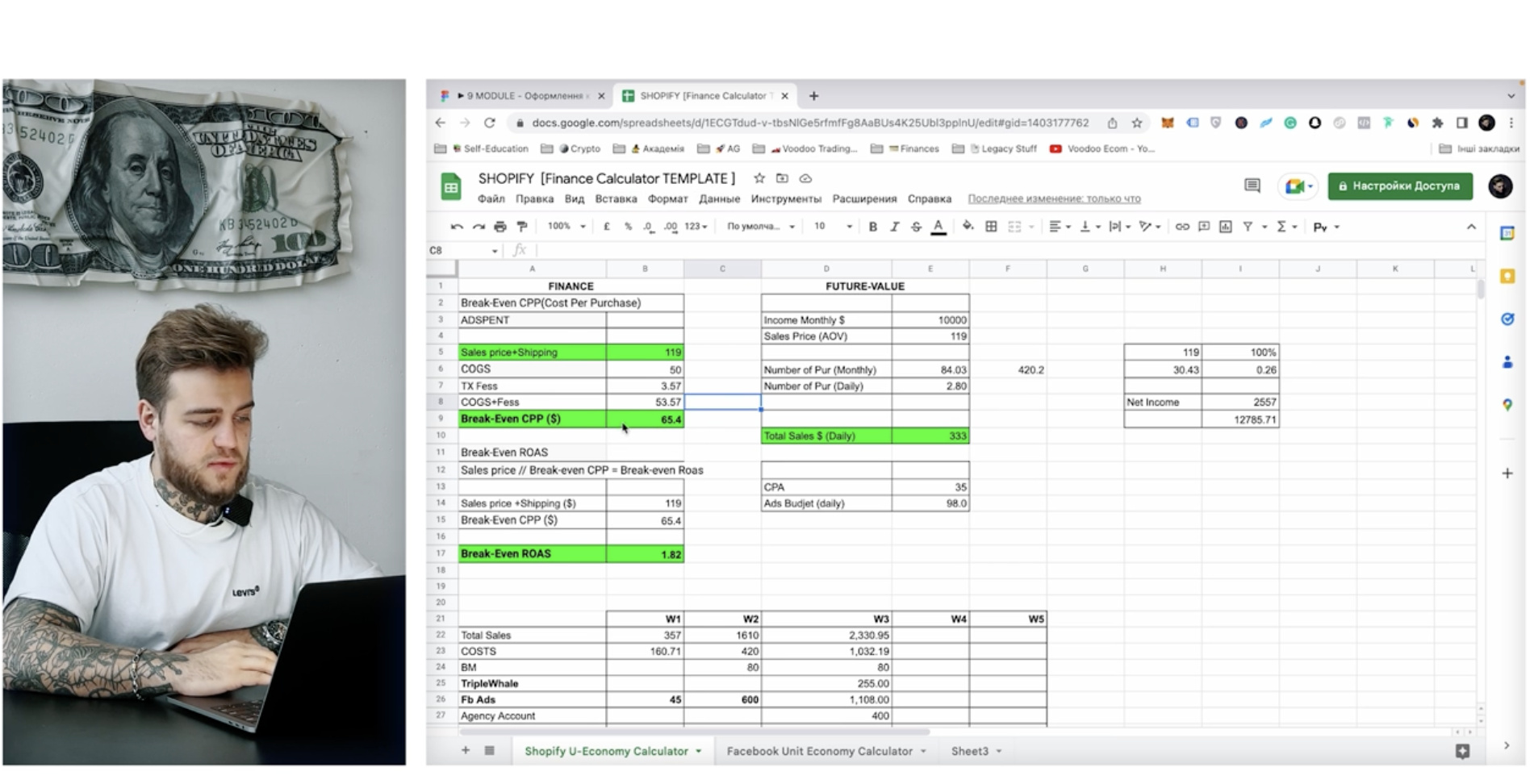Print the spreadsheet
The width and height of the screenshot is (1530, 784).
click(500, 227)
